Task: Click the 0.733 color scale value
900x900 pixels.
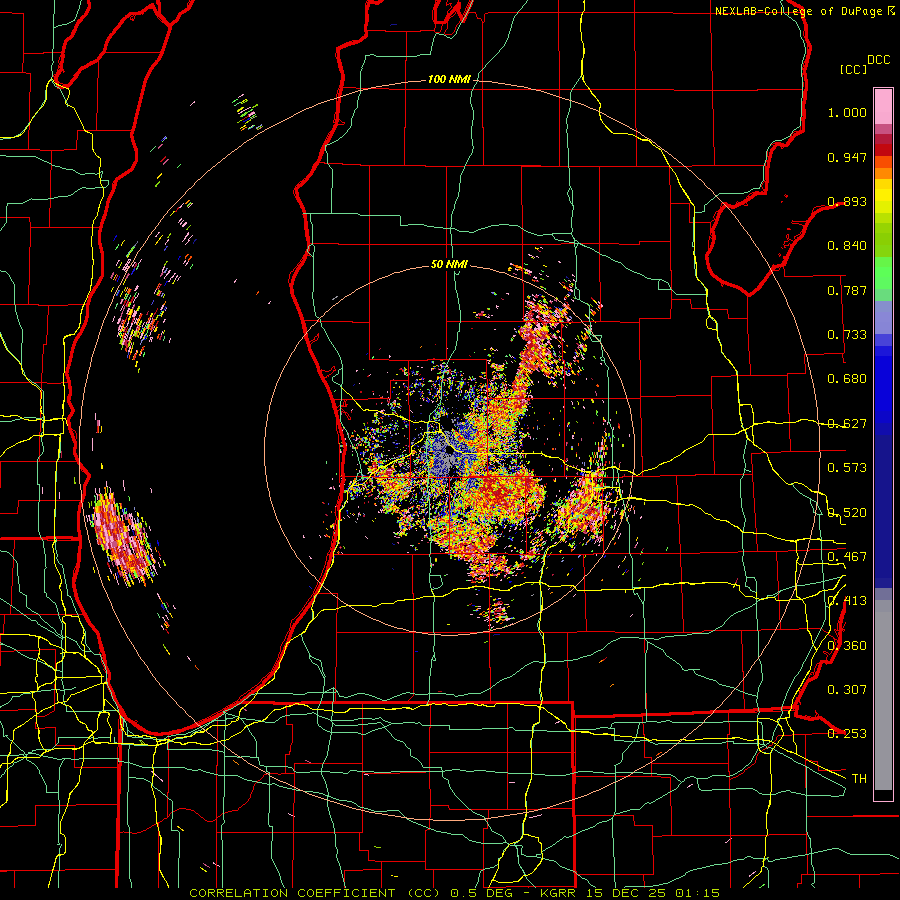Action: point(847,335)
